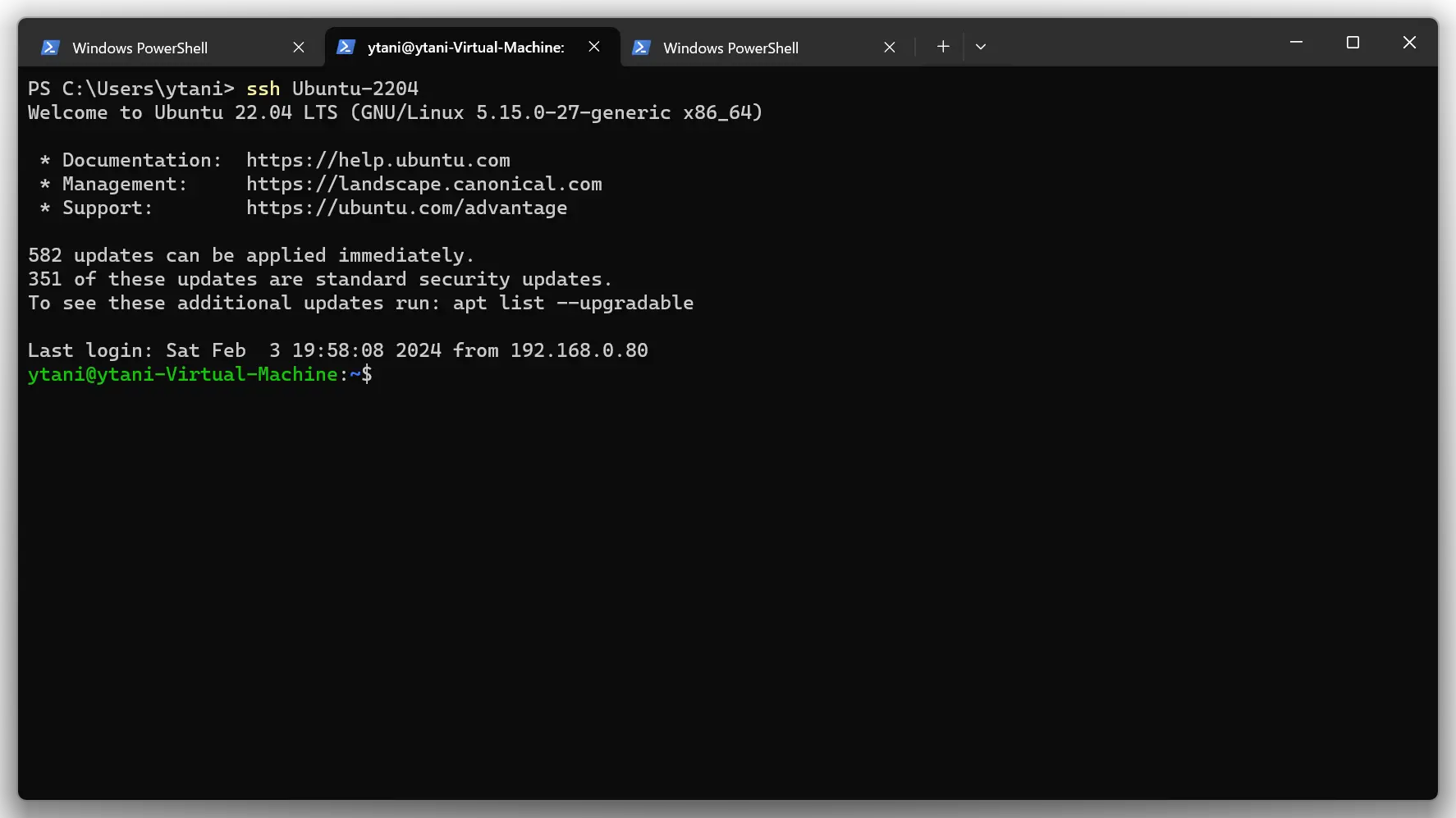Click the green ytani@ytani-Virtual-Machine prompt
This screenshot has width=1456, height=818.
pos(183,374)
